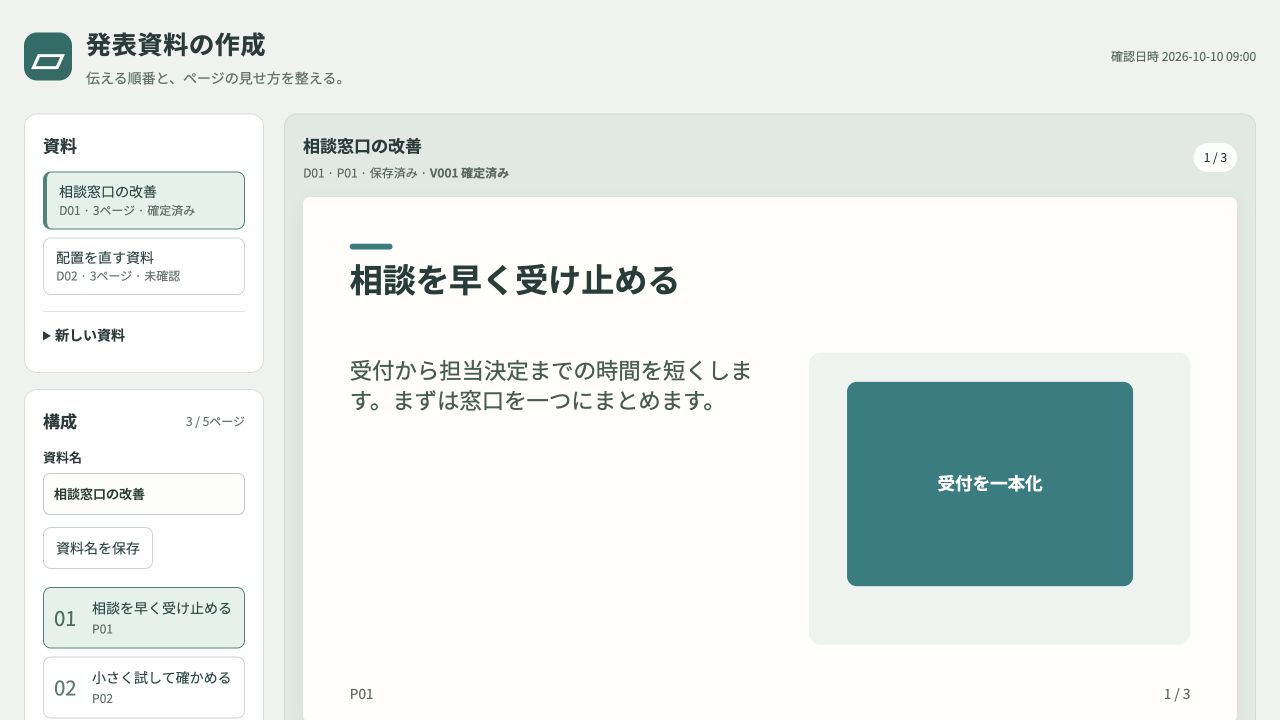Select page 02 小さく試して確かめる

(x=144, y=687)
